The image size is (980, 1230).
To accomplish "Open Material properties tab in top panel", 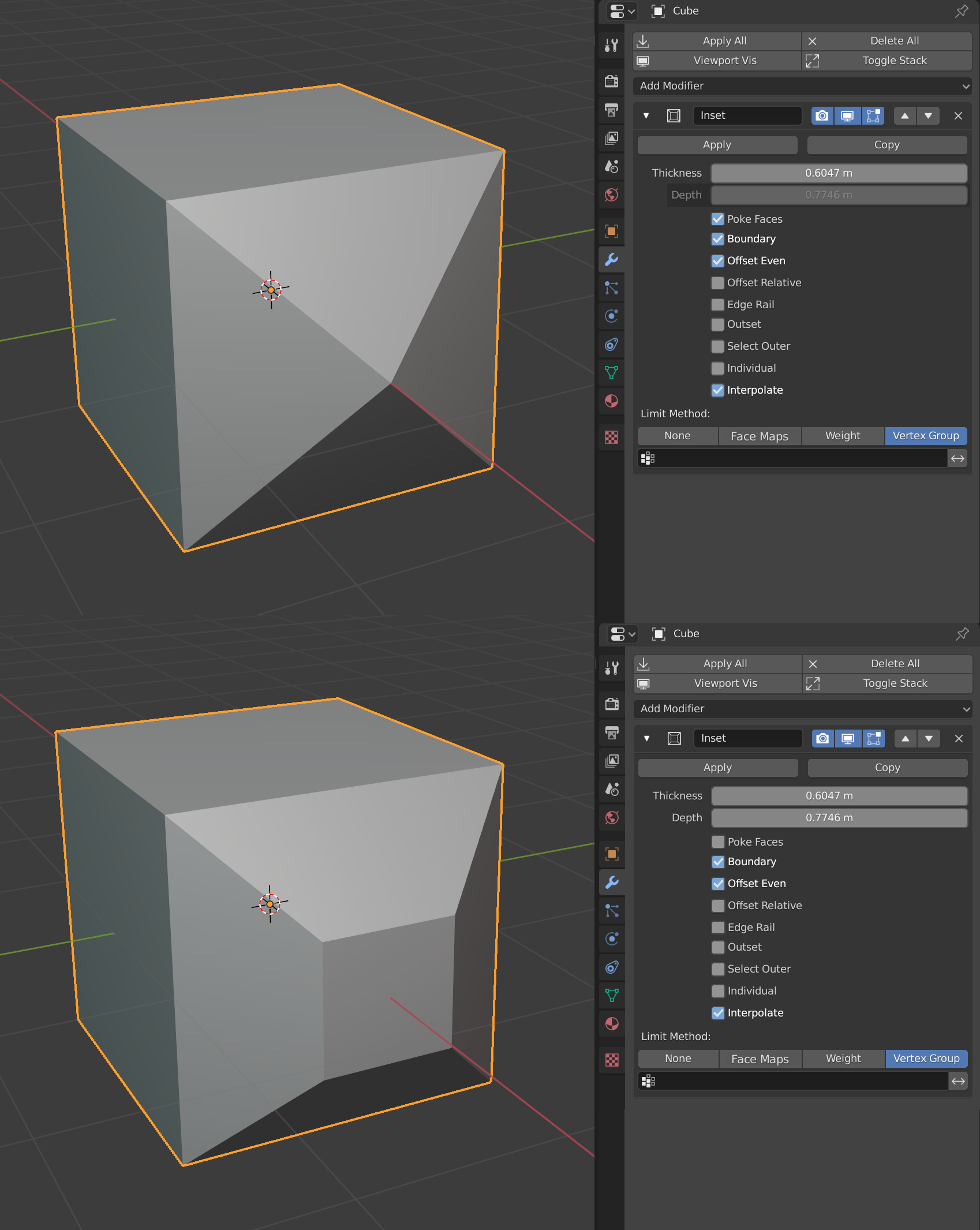I will 611,401.
